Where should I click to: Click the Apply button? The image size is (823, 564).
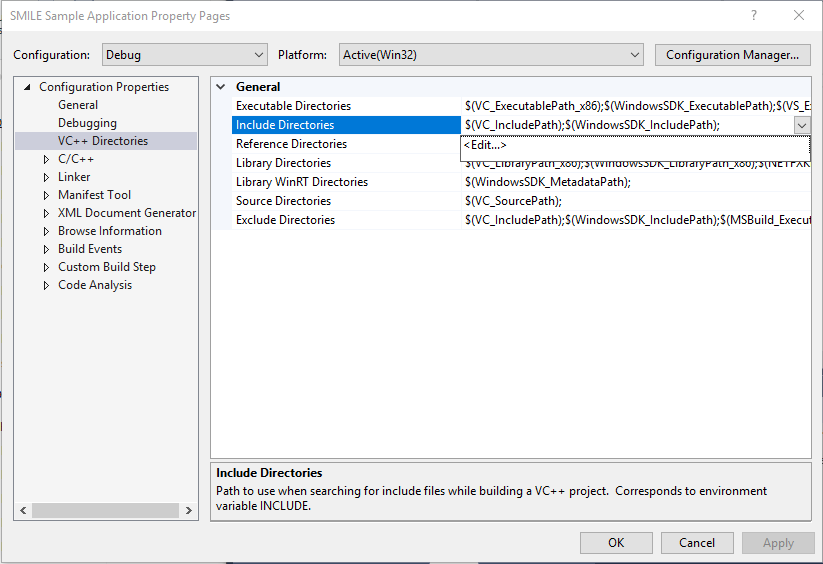tap(778, 543)
